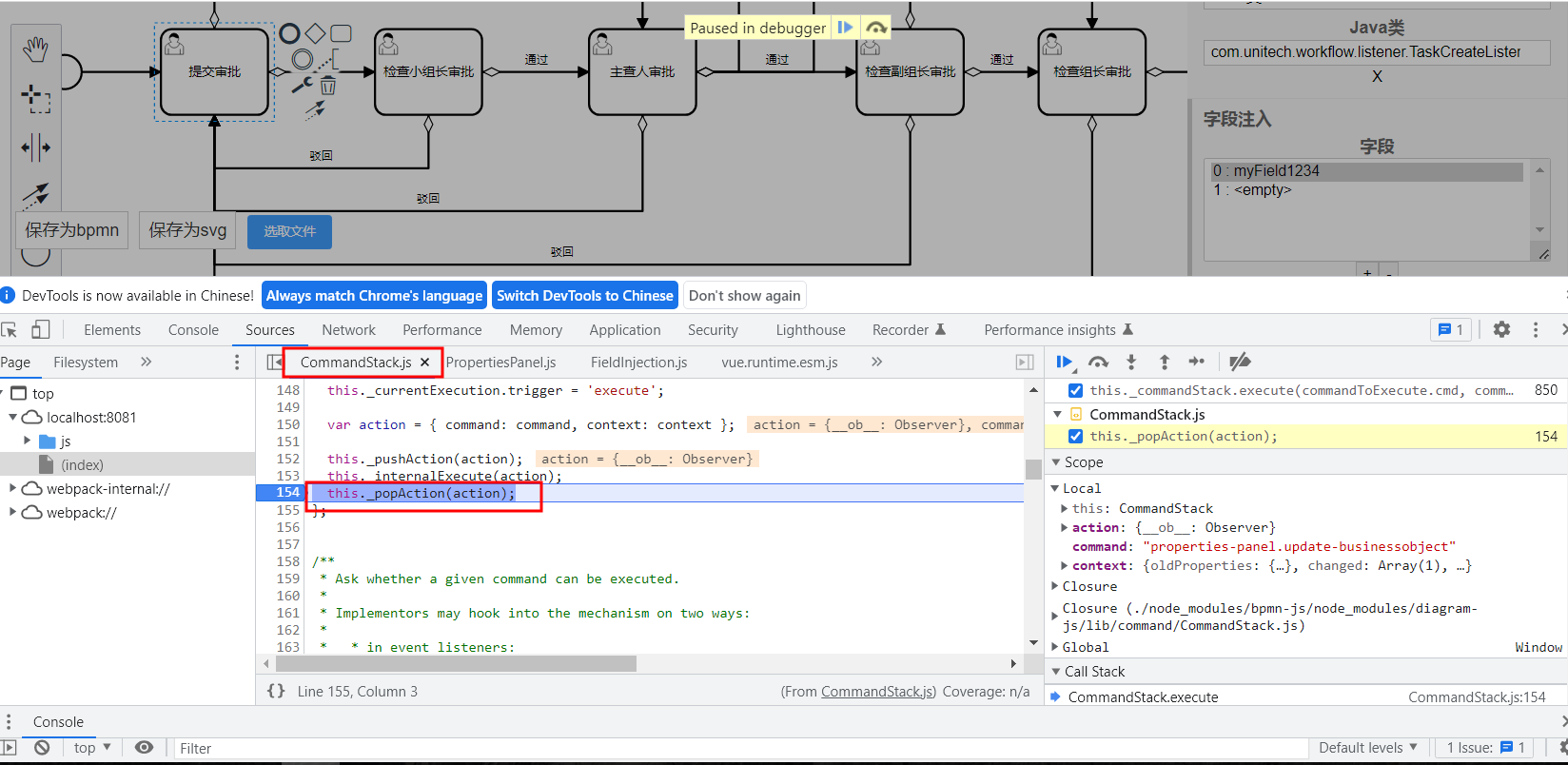Collapse the Call Stack section
Screen dimensions: 1568x765
1055,672
